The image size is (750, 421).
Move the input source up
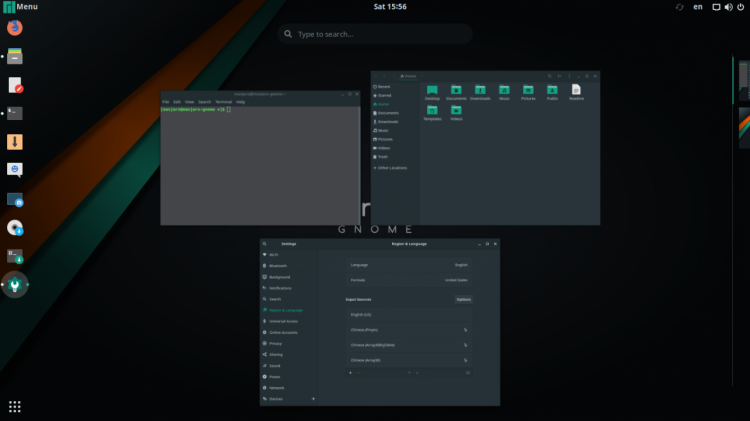tap(409, 373)
